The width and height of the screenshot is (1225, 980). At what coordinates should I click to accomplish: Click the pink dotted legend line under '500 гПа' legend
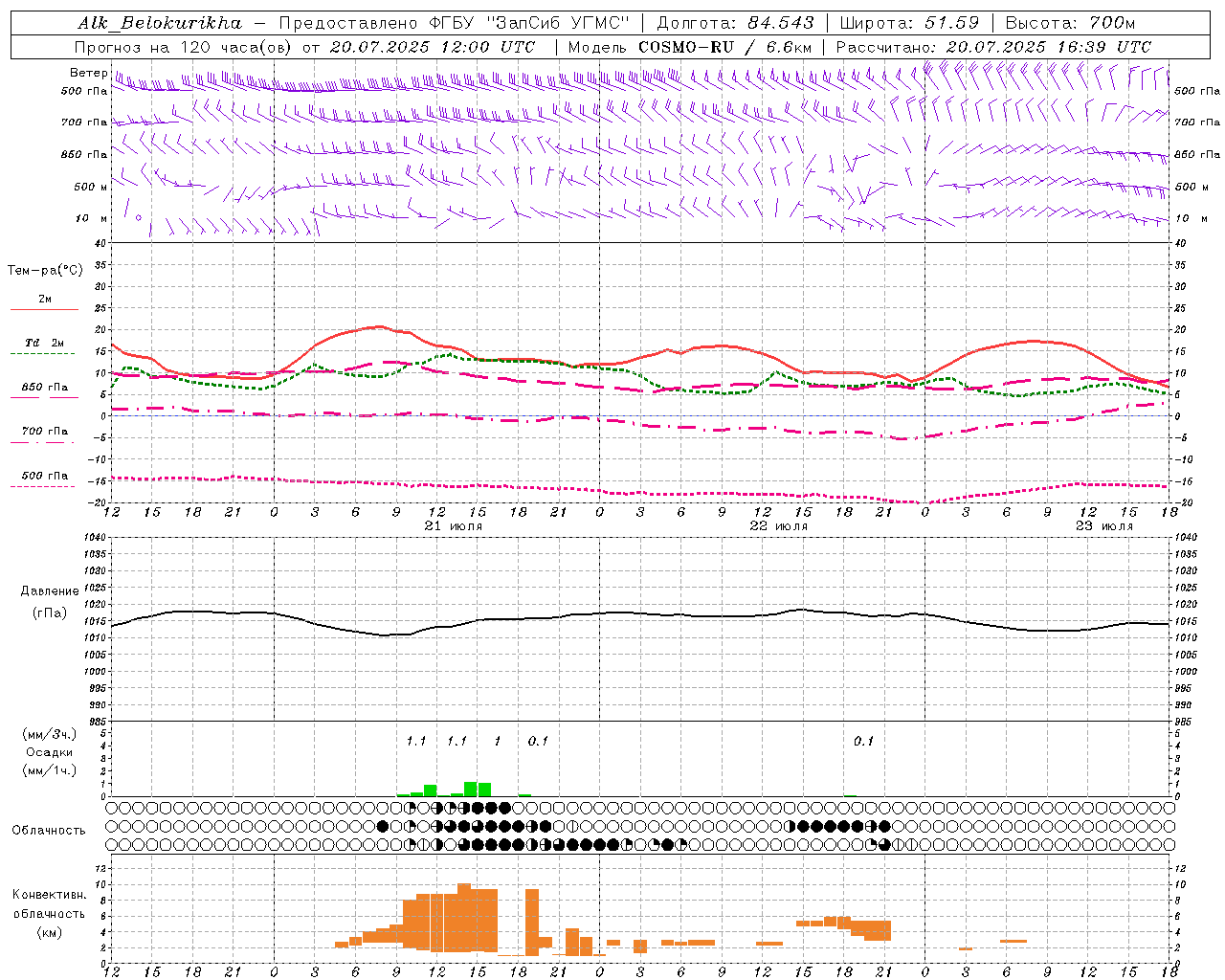tap(42, 487)
